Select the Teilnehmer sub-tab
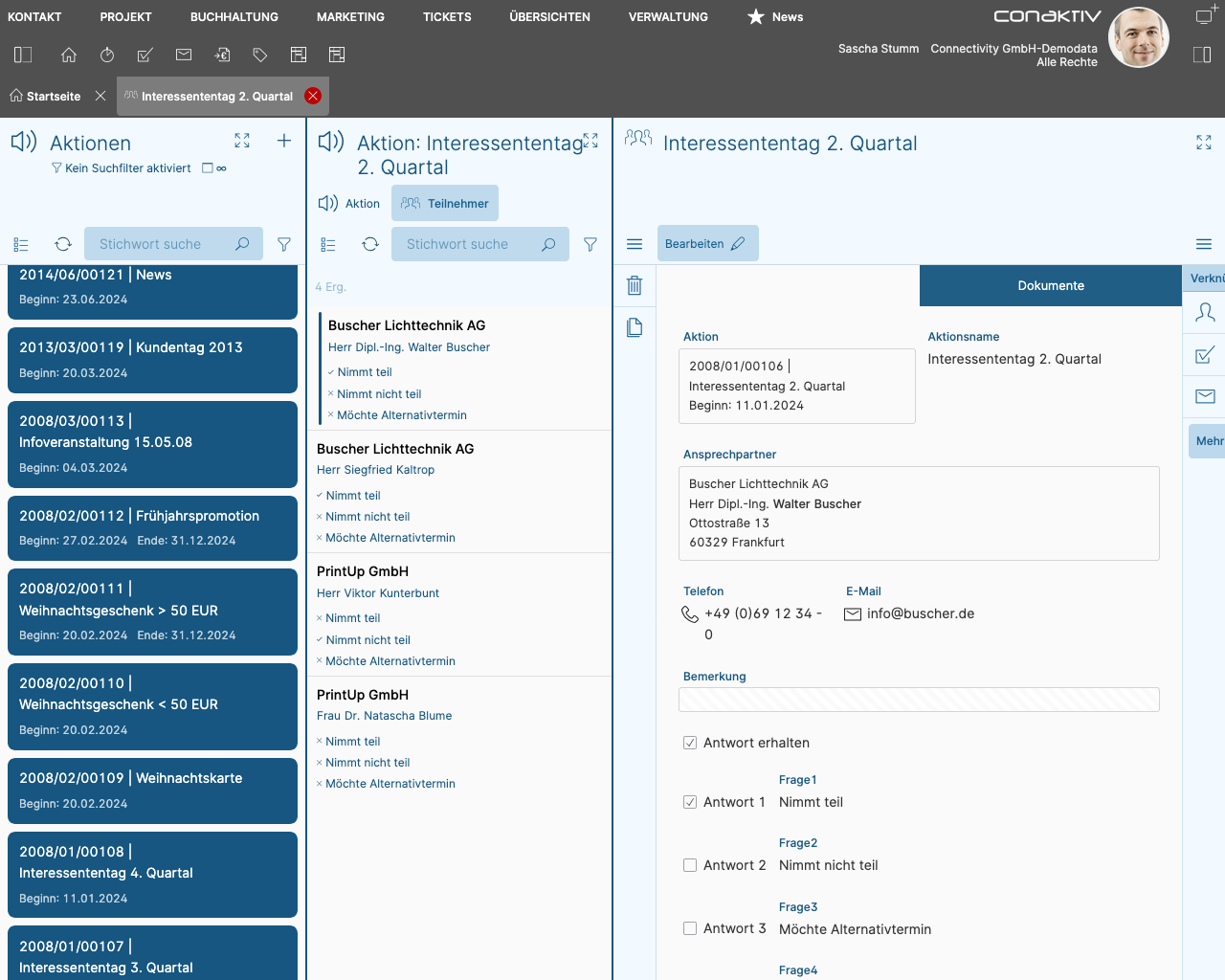The height and width of the screenshot is (980, 1225). point(445,203)
